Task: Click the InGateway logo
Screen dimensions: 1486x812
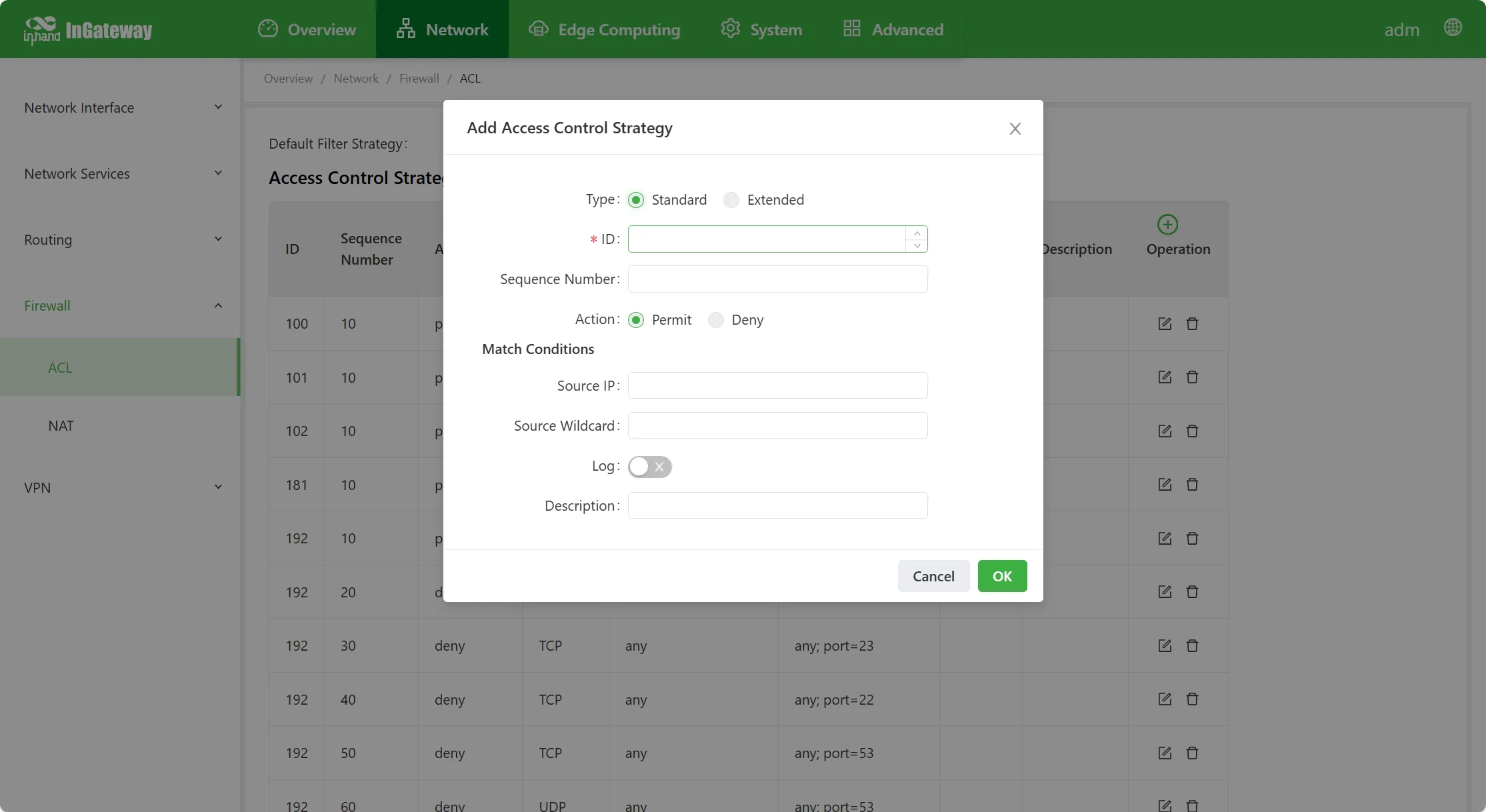Action: [x=88, y=30]
